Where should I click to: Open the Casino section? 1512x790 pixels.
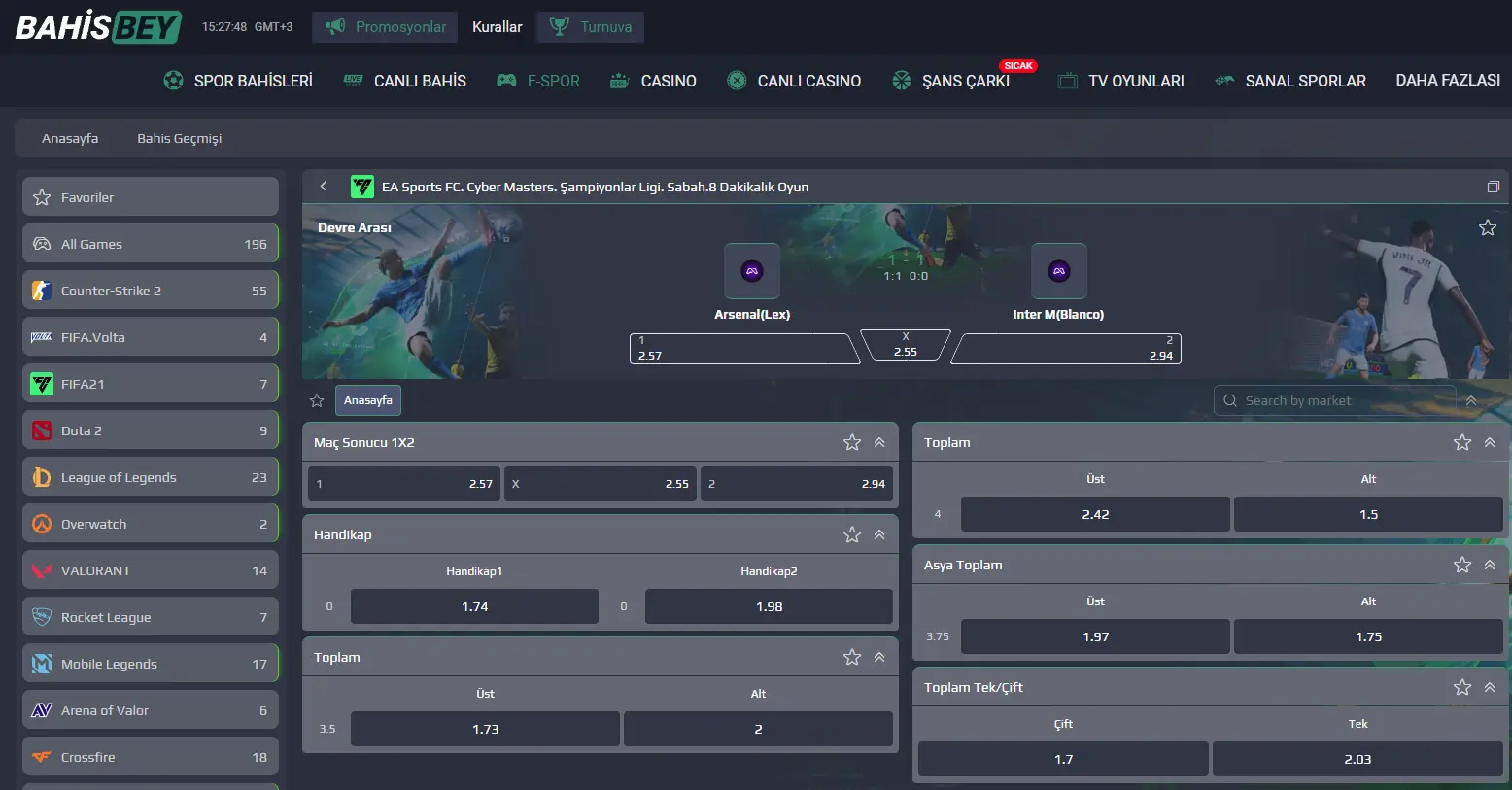click(x=653, y=81)
